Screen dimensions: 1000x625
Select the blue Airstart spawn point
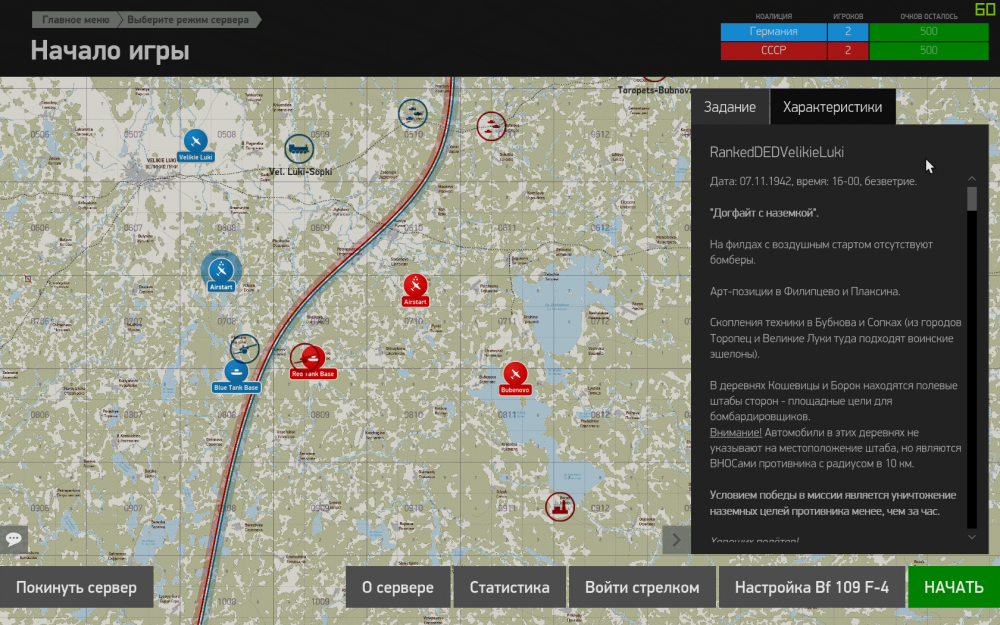pyautogui.click(x=221, y=269)
